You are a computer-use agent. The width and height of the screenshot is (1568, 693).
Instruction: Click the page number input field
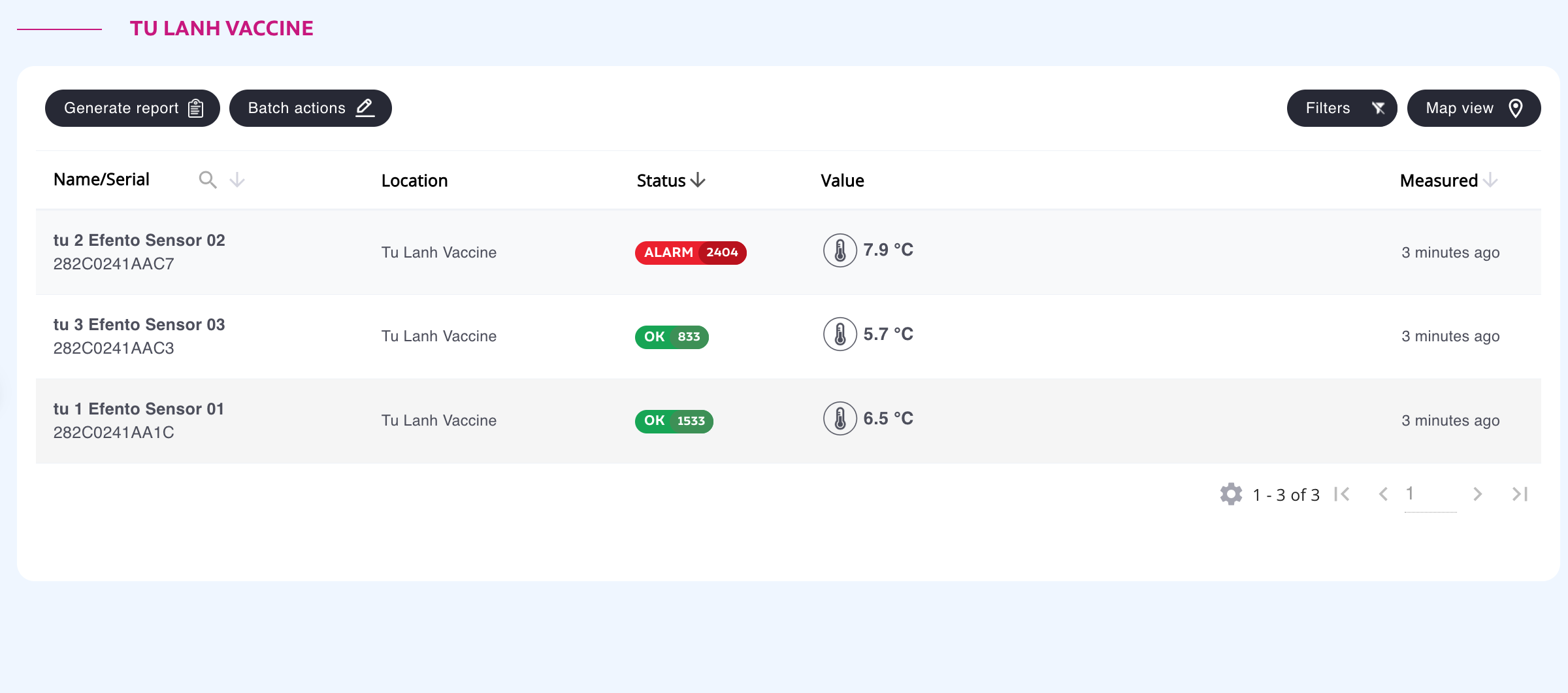pos(1430,494)
